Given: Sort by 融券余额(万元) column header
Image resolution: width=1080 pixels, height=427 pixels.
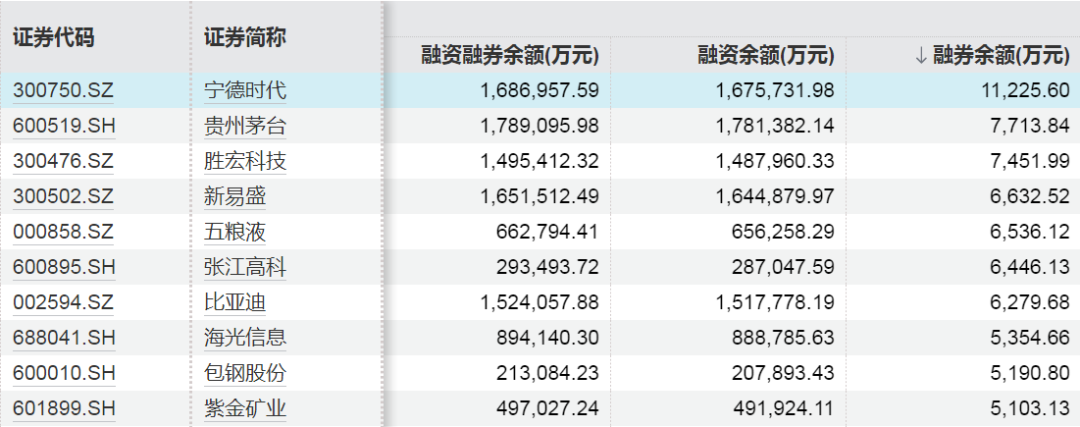Looking at the screenshot, I should [992, 55].
